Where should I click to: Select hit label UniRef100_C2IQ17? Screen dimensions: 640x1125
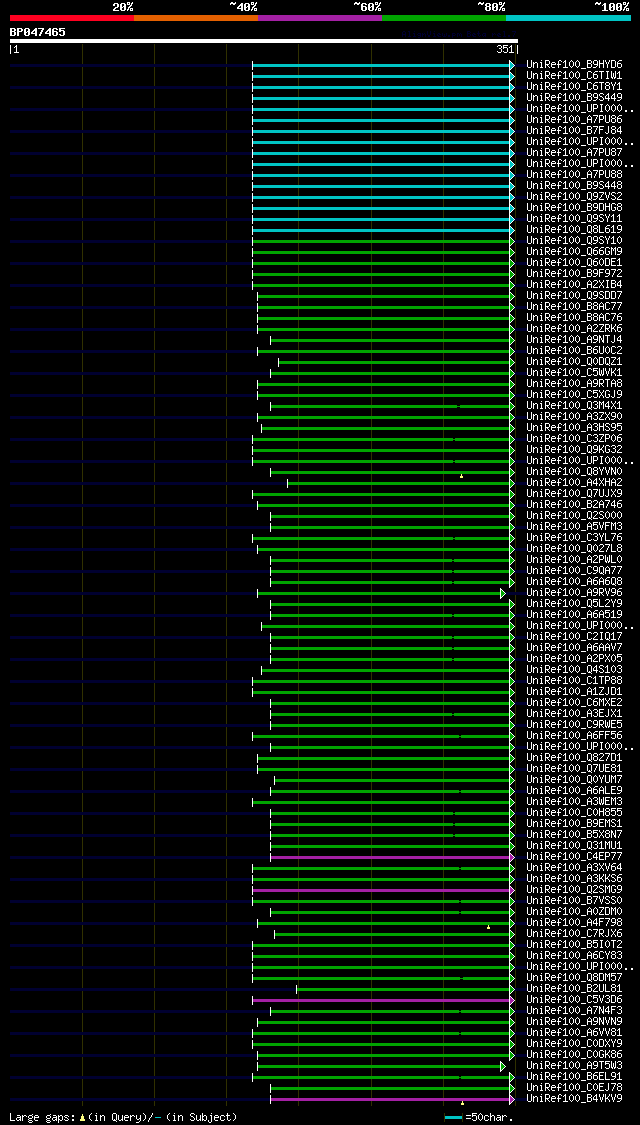[x=574, y=636]
